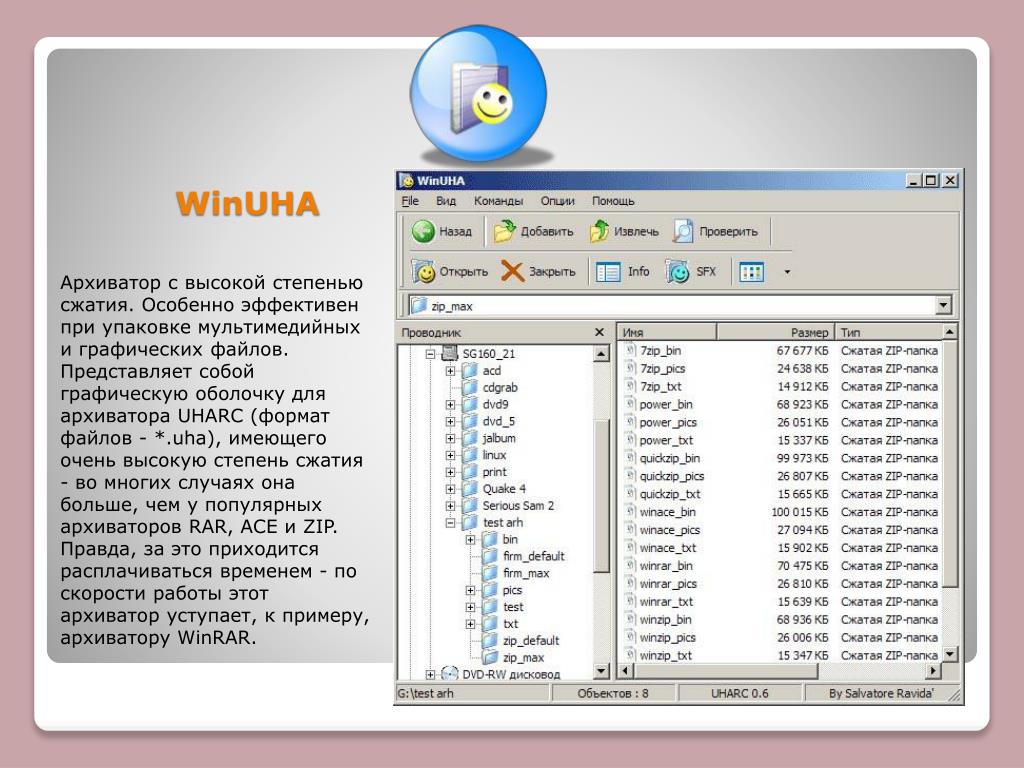Expand the pics folder node
Image resolution: width=1024 pixels, height=768 pixels.
pyautogui.click(x=470, y=590)
